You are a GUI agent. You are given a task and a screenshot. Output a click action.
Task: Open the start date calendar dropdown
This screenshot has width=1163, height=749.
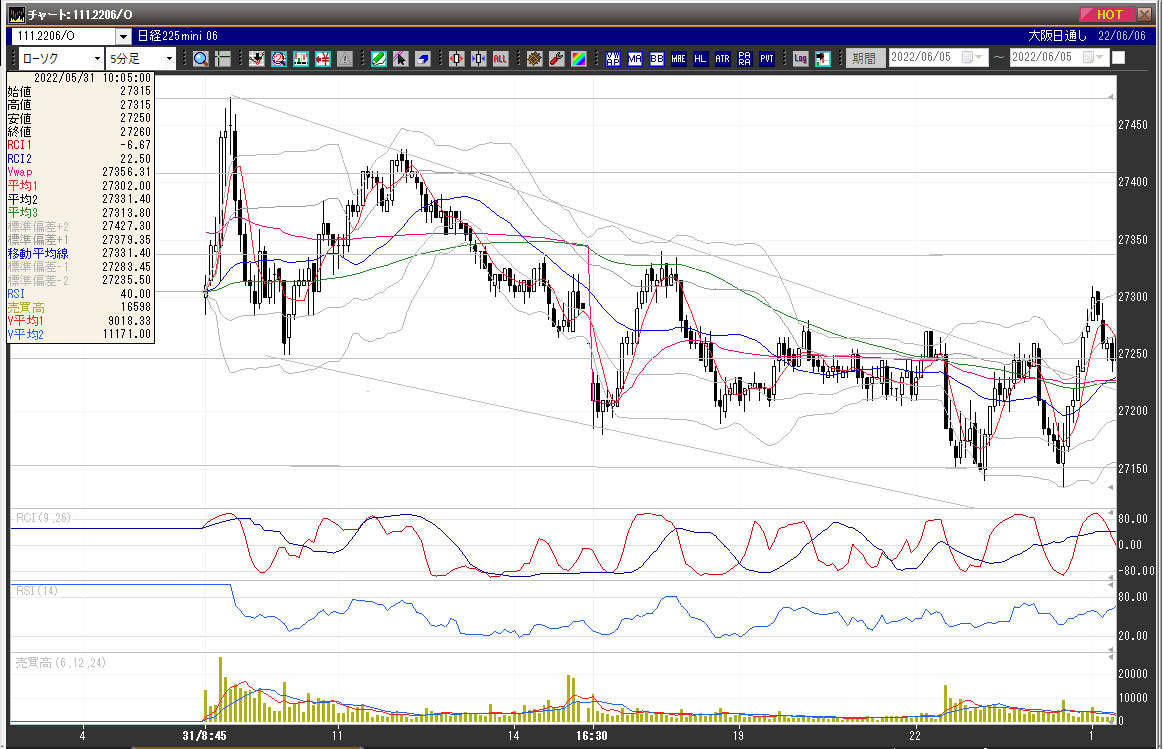(x=972, y=58)
